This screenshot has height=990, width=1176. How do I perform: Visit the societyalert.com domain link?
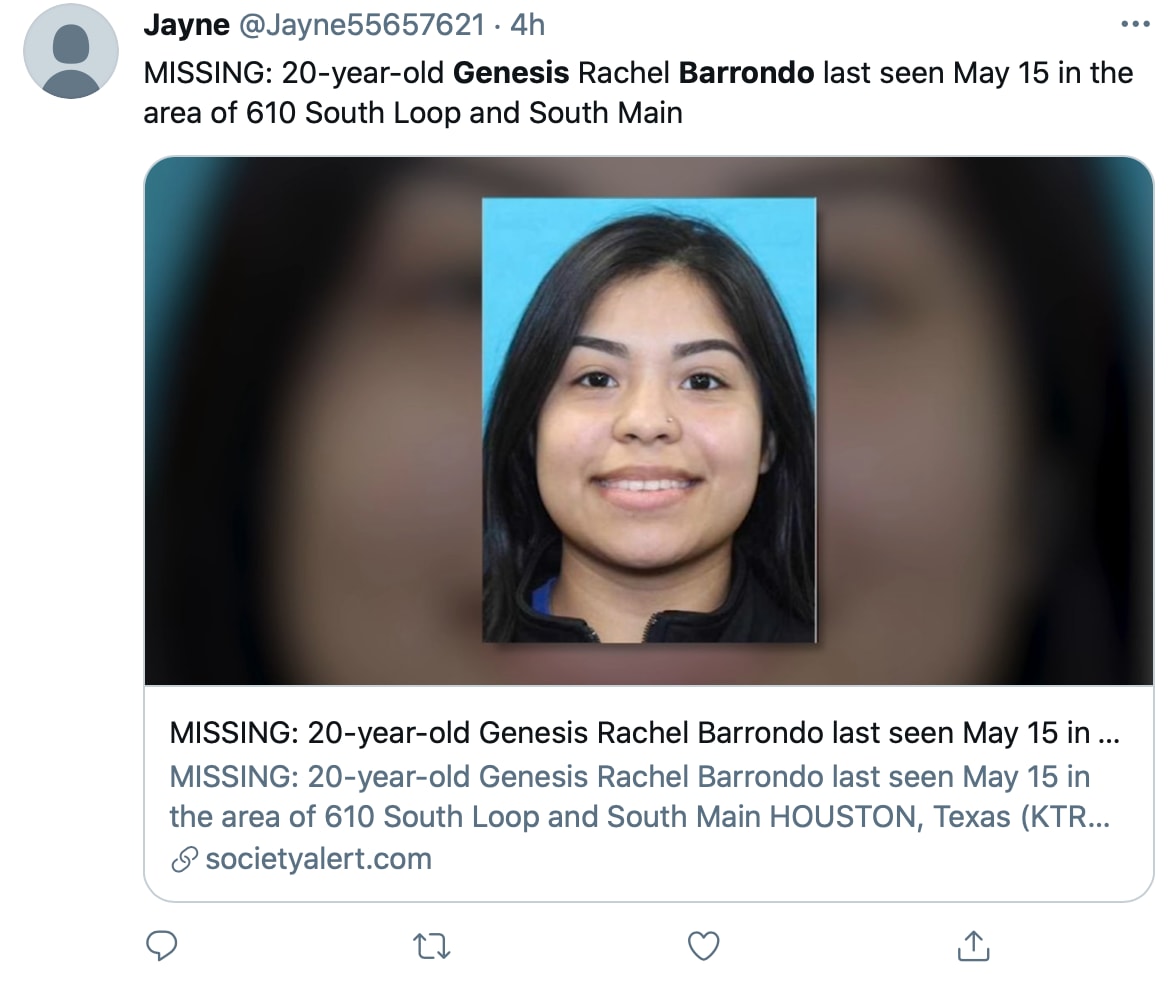click(x=319, y=859)
